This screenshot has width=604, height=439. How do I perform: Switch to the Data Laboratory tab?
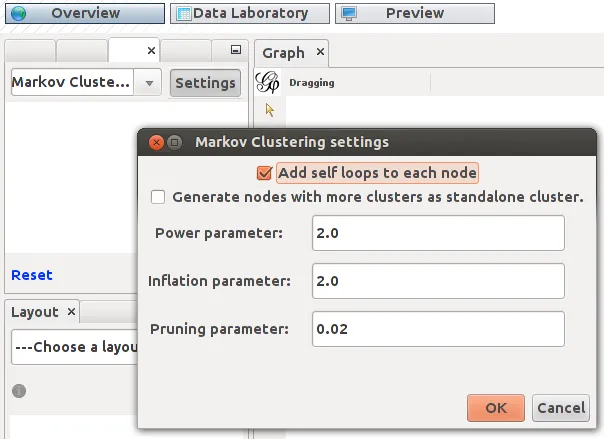coord(250,13)
